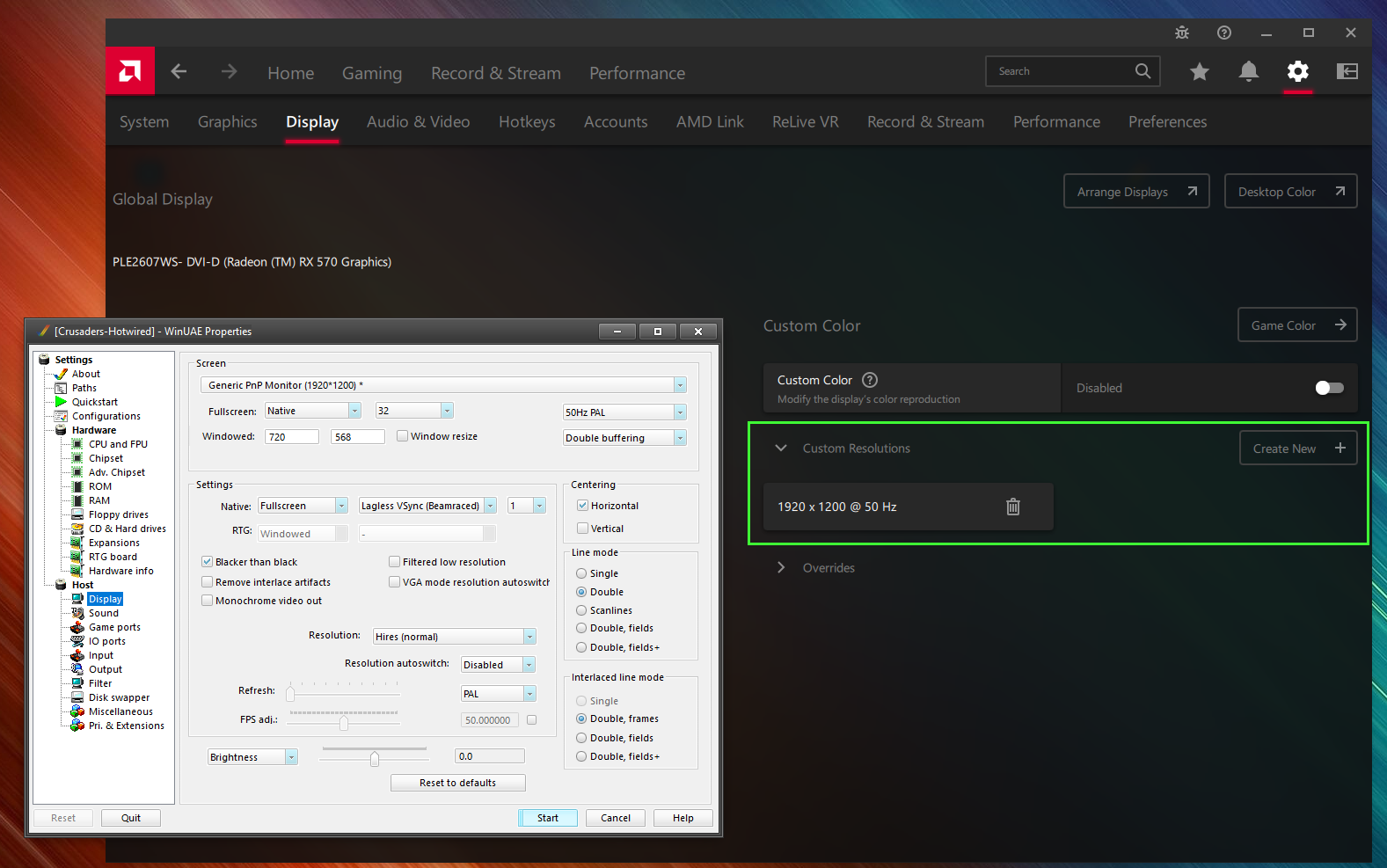The image size is (1387, 868).
Task: Select Single line mode
Action: coord(581,573)
